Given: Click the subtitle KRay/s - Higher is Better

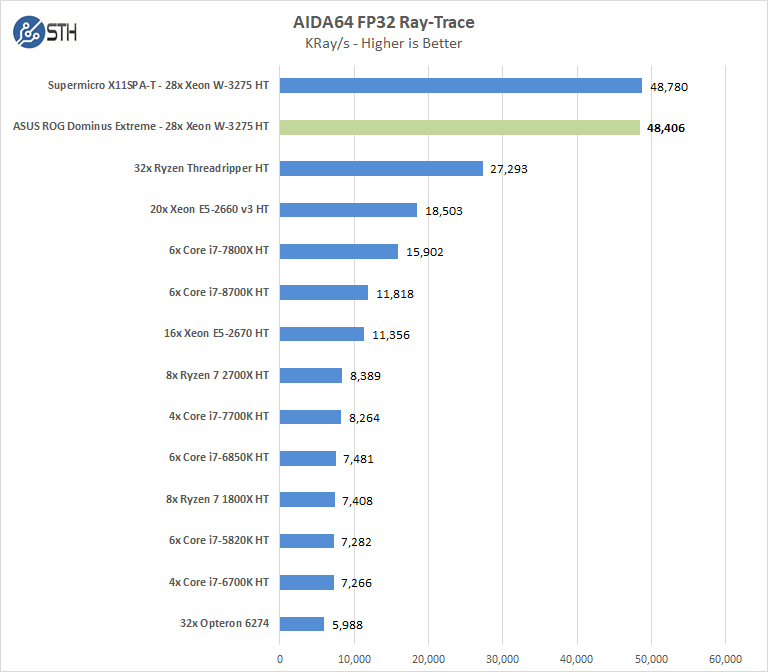Looking at the screenshot, I should click(x=384, y=44).
